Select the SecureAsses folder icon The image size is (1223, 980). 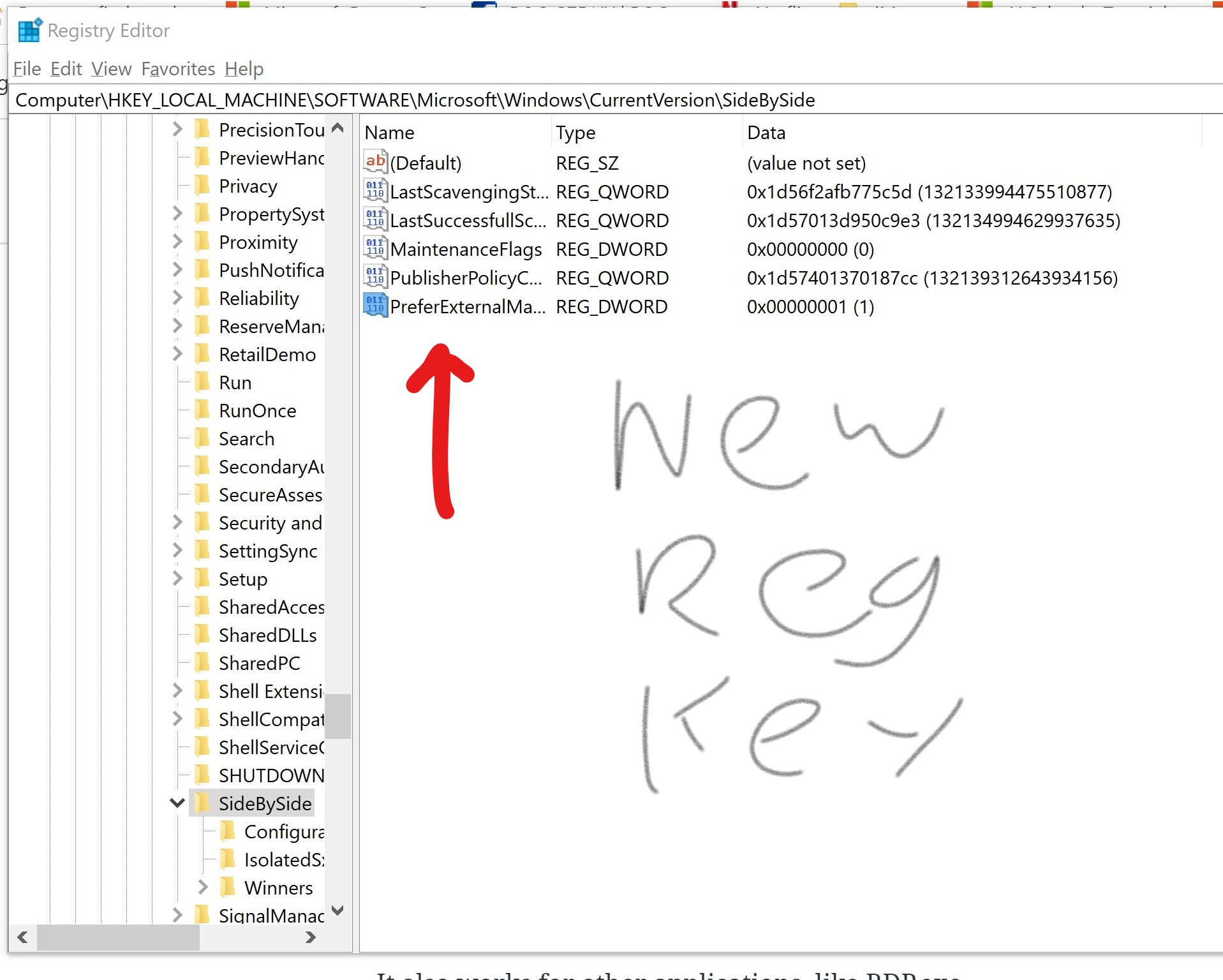pyautogui.click(x=202, y=494)
